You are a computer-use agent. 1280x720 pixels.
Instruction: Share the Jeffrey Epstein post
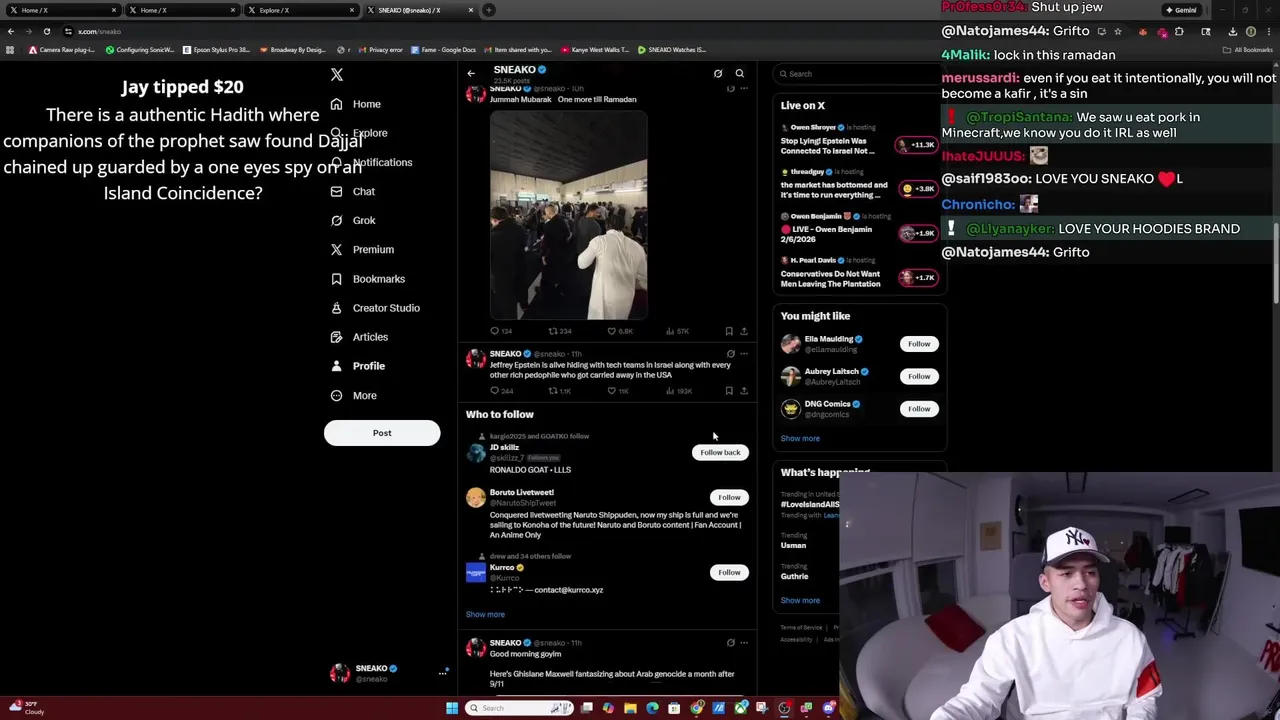744,391
